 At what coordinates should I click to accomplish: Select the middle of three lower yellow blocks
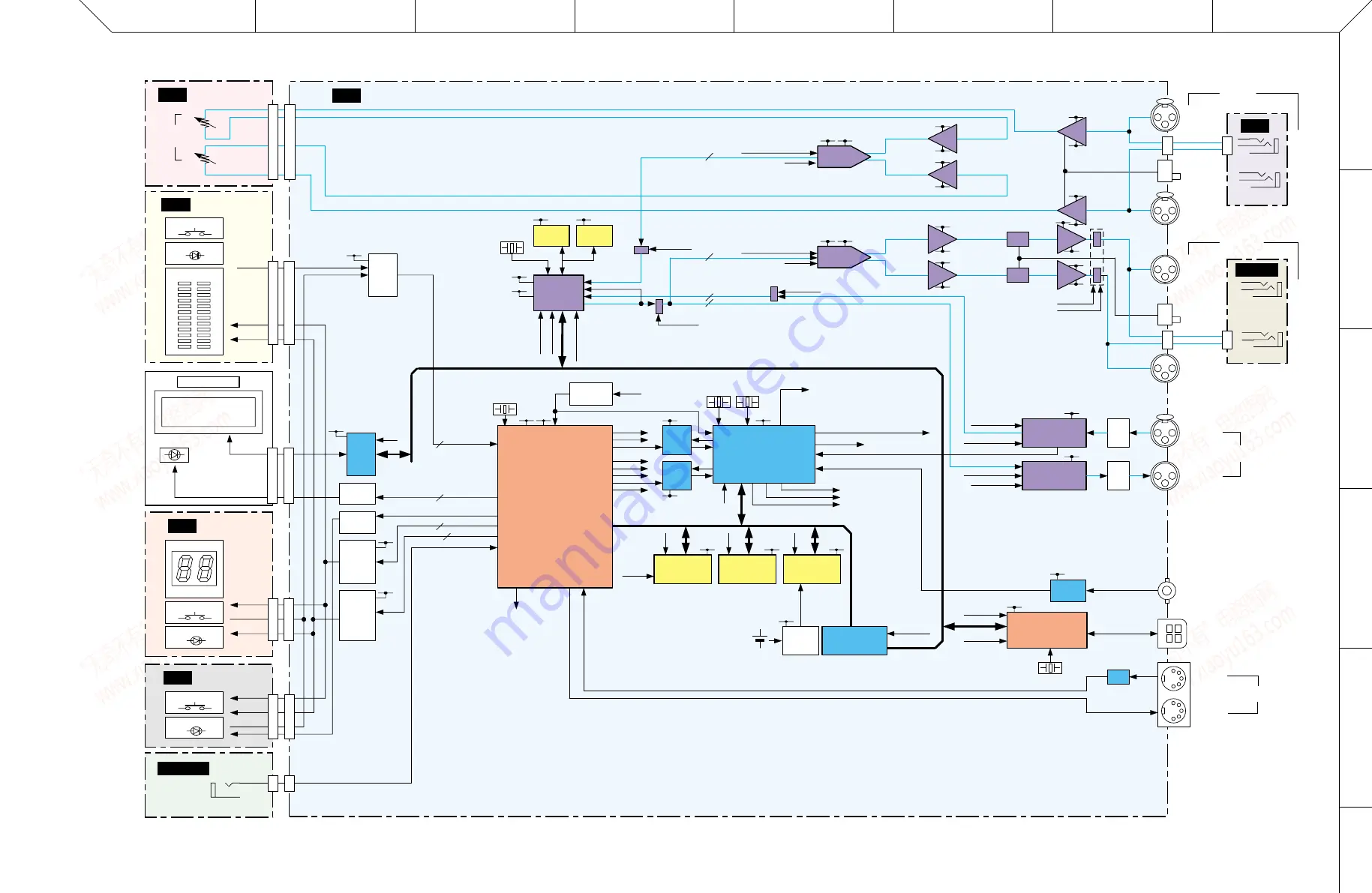click(747, 569)
